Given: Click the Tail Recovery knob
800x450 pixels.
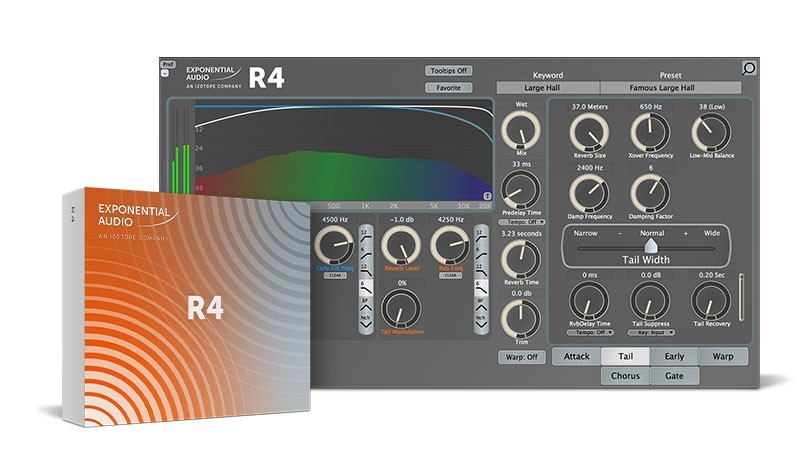Looking at the screenshot, I should [x=711, y=301].
